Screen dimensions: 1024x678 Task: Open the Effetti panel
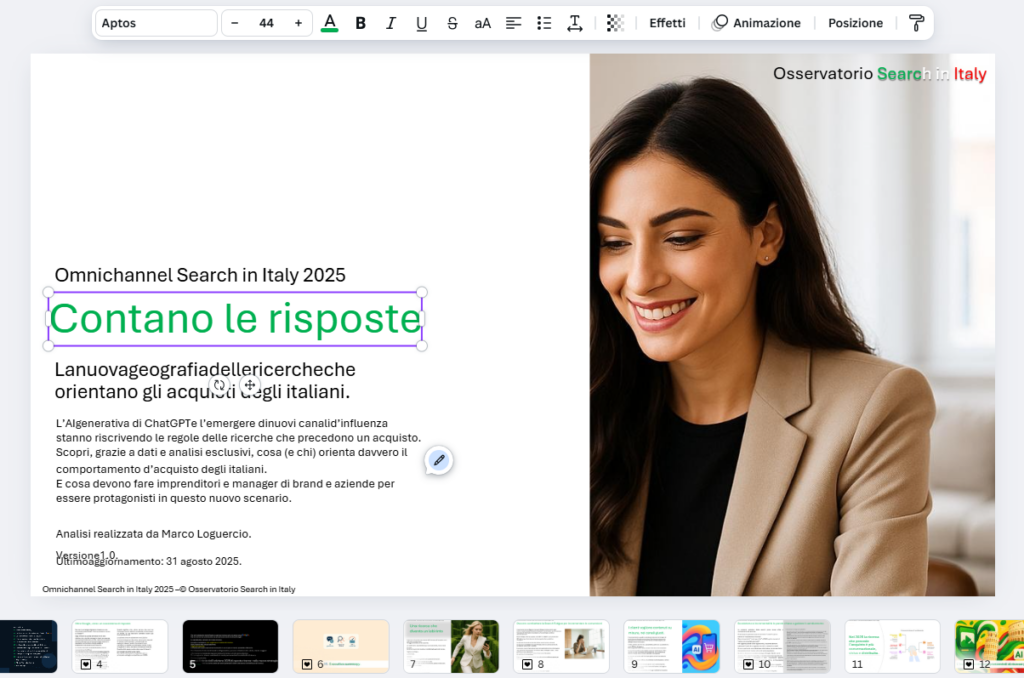click(667, 22)
